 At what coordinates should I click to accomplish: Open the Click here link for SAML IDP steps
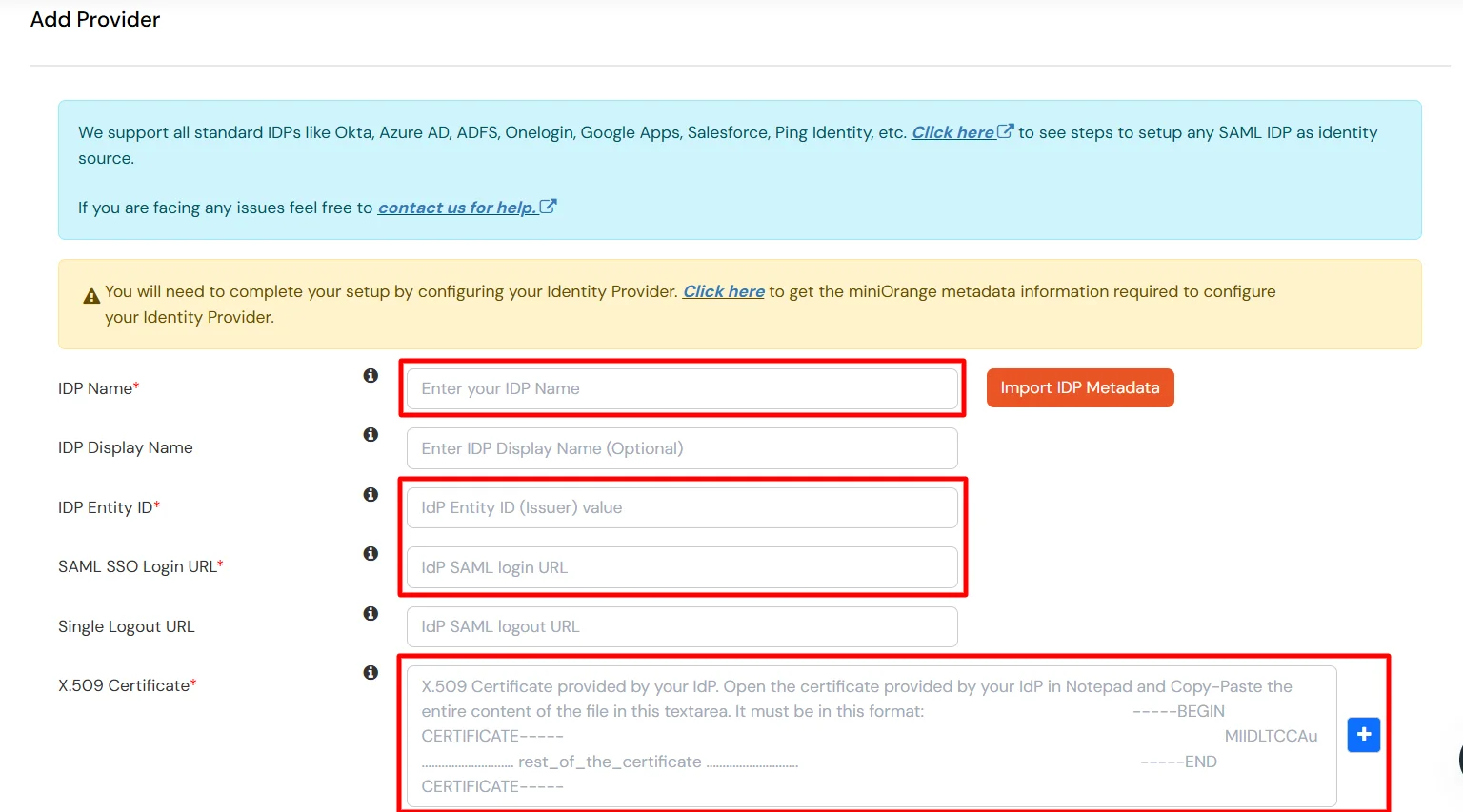tap(952, 132)
